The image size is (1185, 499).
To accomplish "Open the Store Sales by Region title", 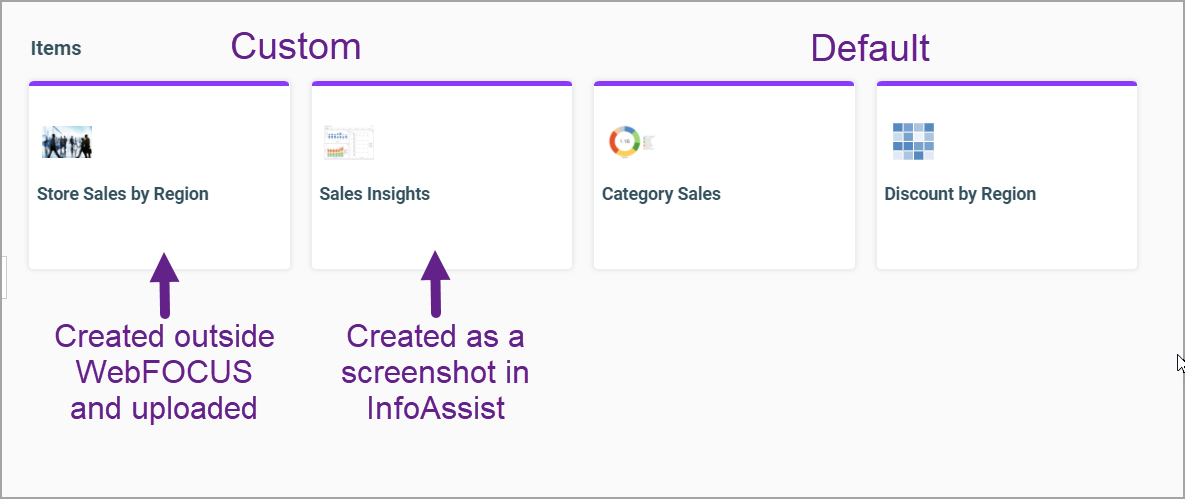I will point(123,194).
